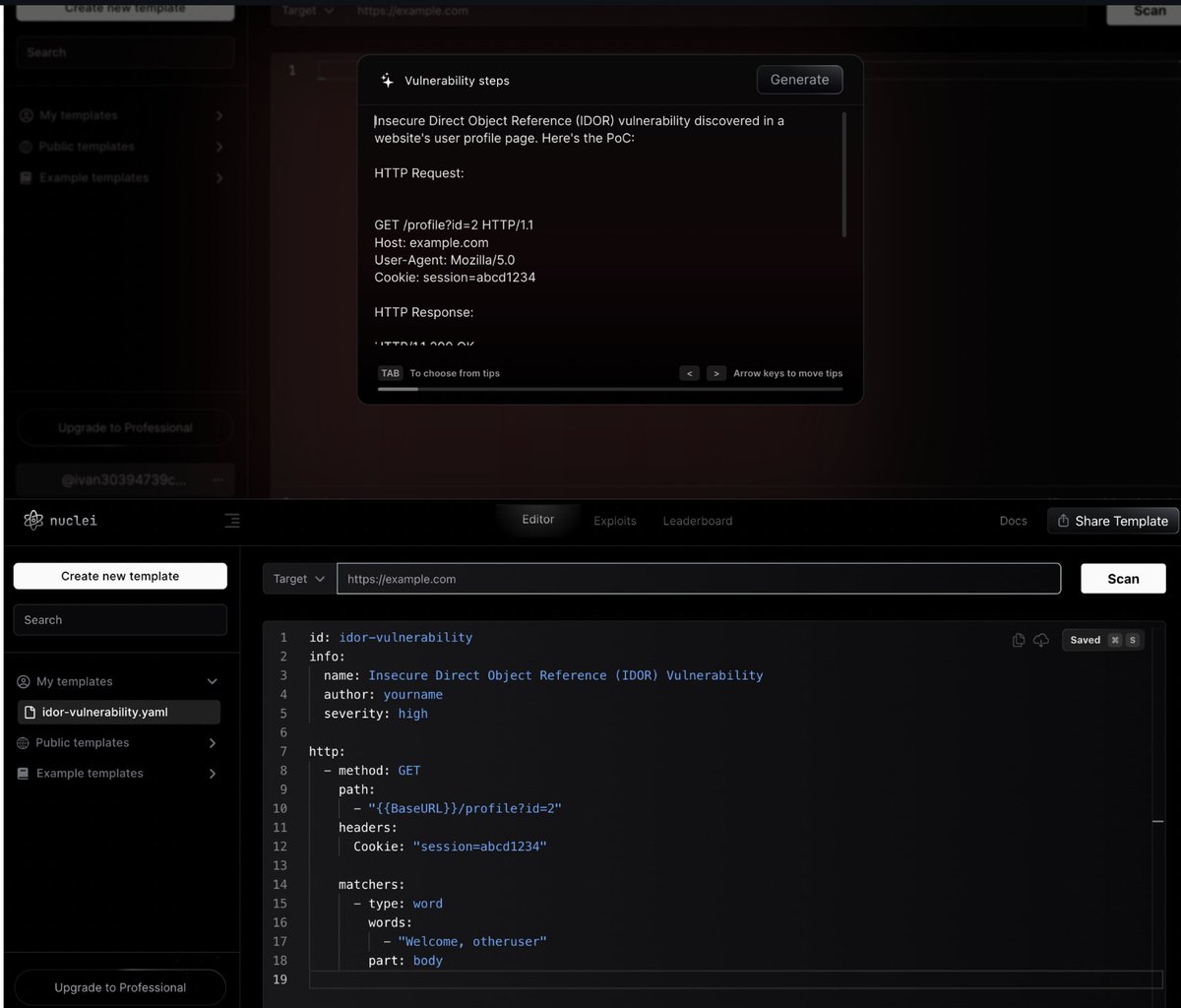Click 'GET /profile?id=2 HTTP/1.1' in dialog text
This screenshot has width=1181, height=1008.
(454, 224)
